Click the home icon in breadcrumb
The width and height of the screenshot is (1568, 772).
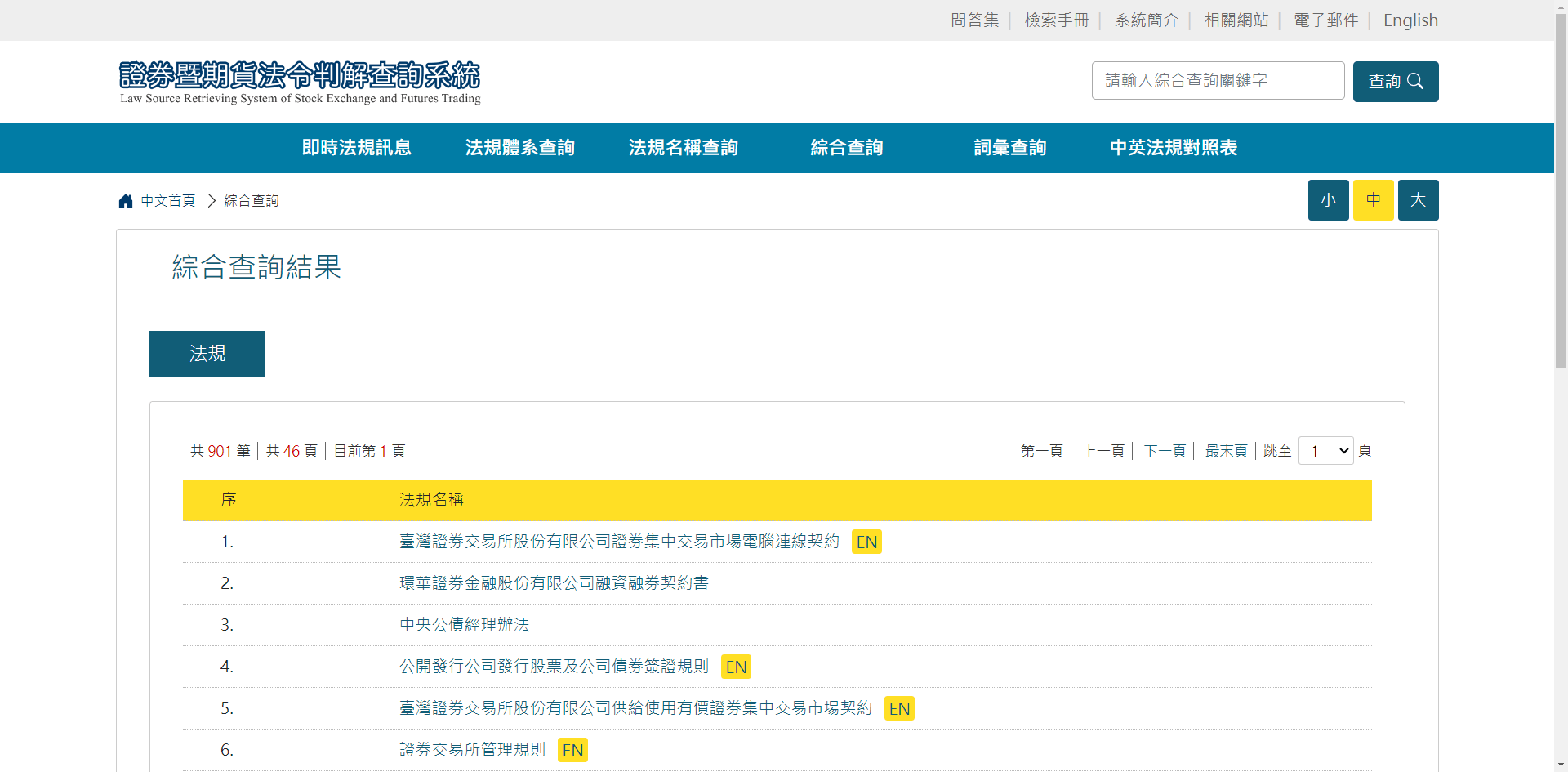coord(125,201)
